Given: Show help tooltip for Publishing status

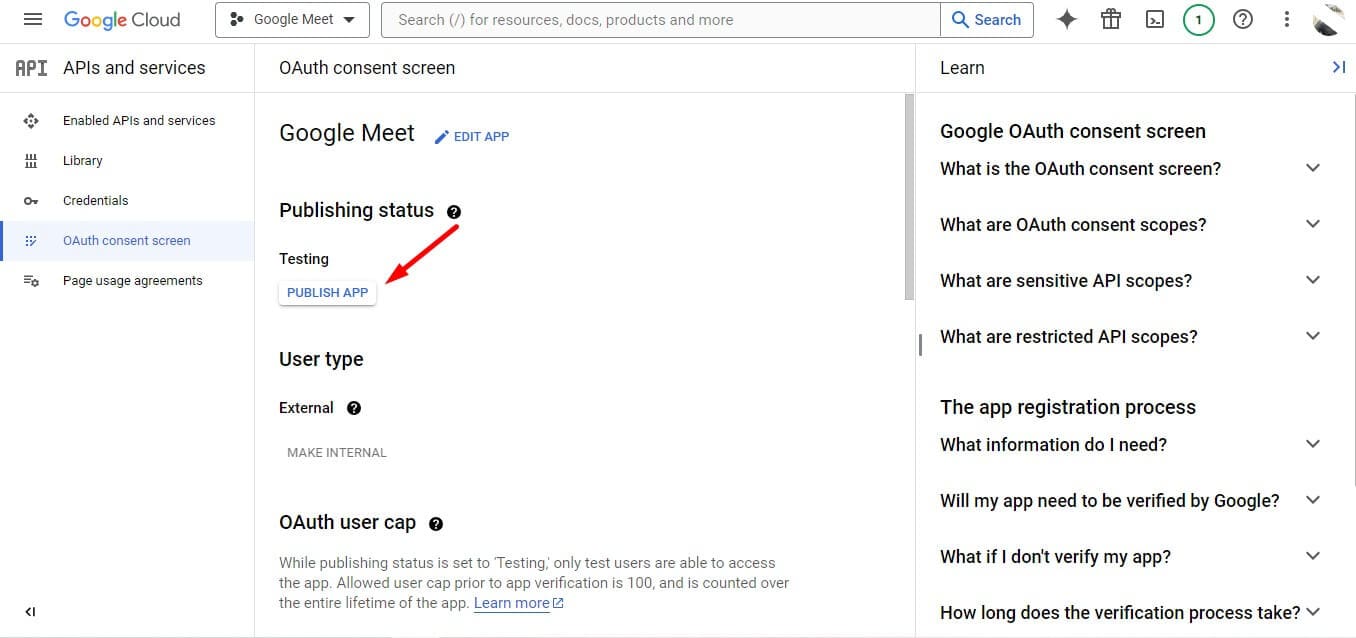Looking at the screenshot, I should [x=454, y=212].
